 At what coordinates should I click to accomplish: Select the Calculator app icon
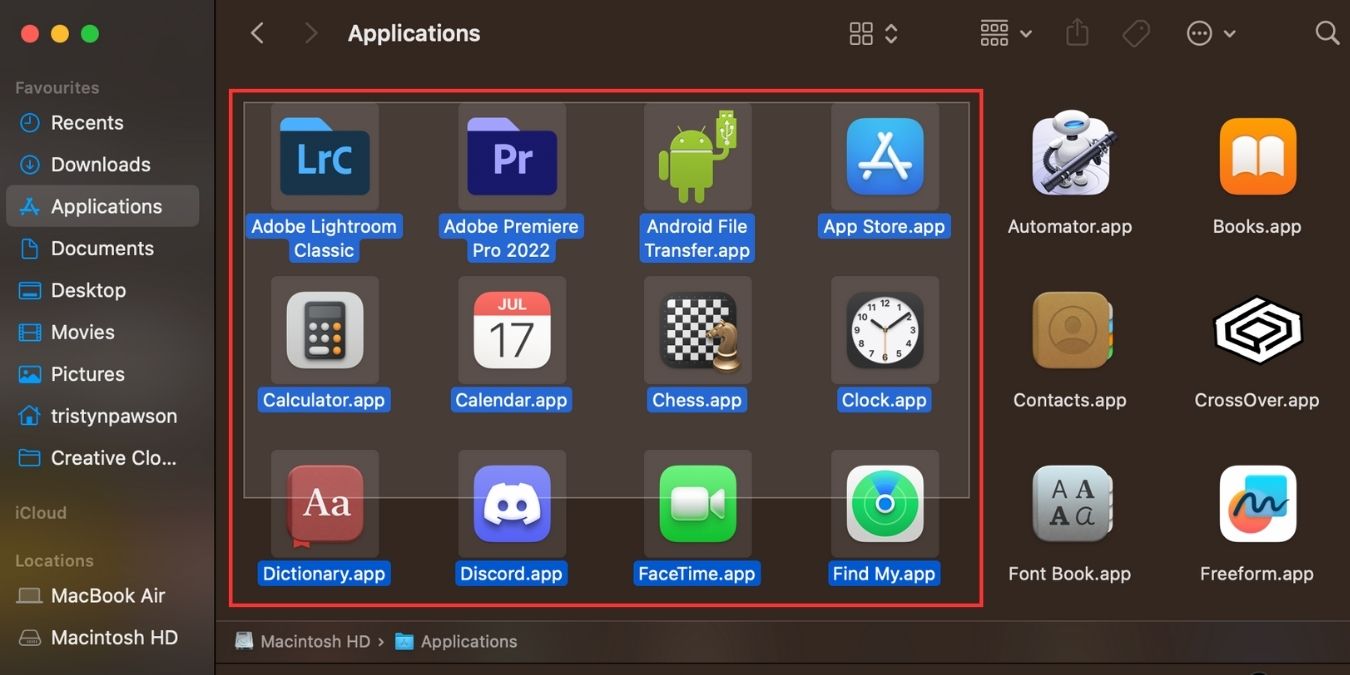324,330
